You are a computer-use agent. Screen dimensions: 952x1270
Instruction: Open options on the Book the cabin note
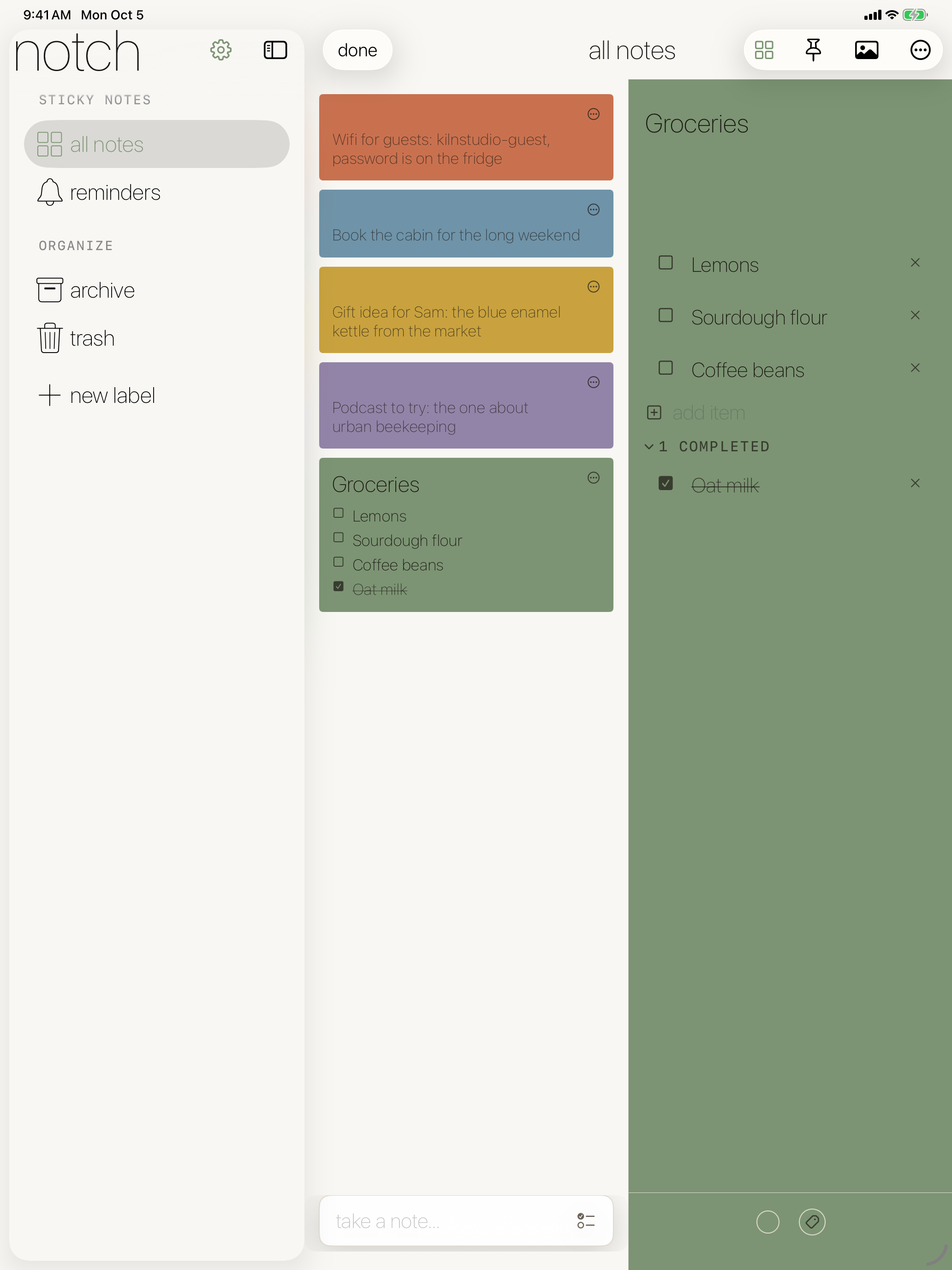pyautogui.click(x=593, y=210)
